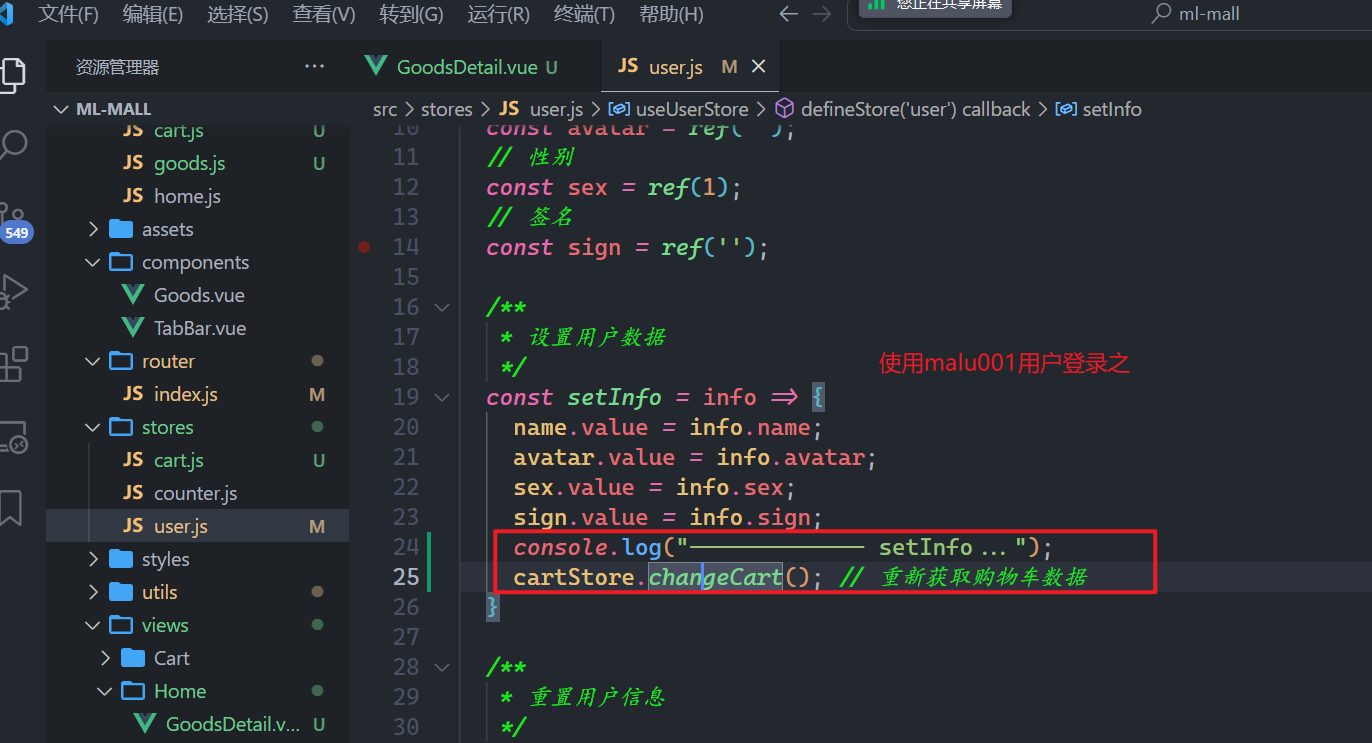This screenshot has width=1372, height=743.
Task: Collapse the stores folder chevron
Action: coord(93,427)
